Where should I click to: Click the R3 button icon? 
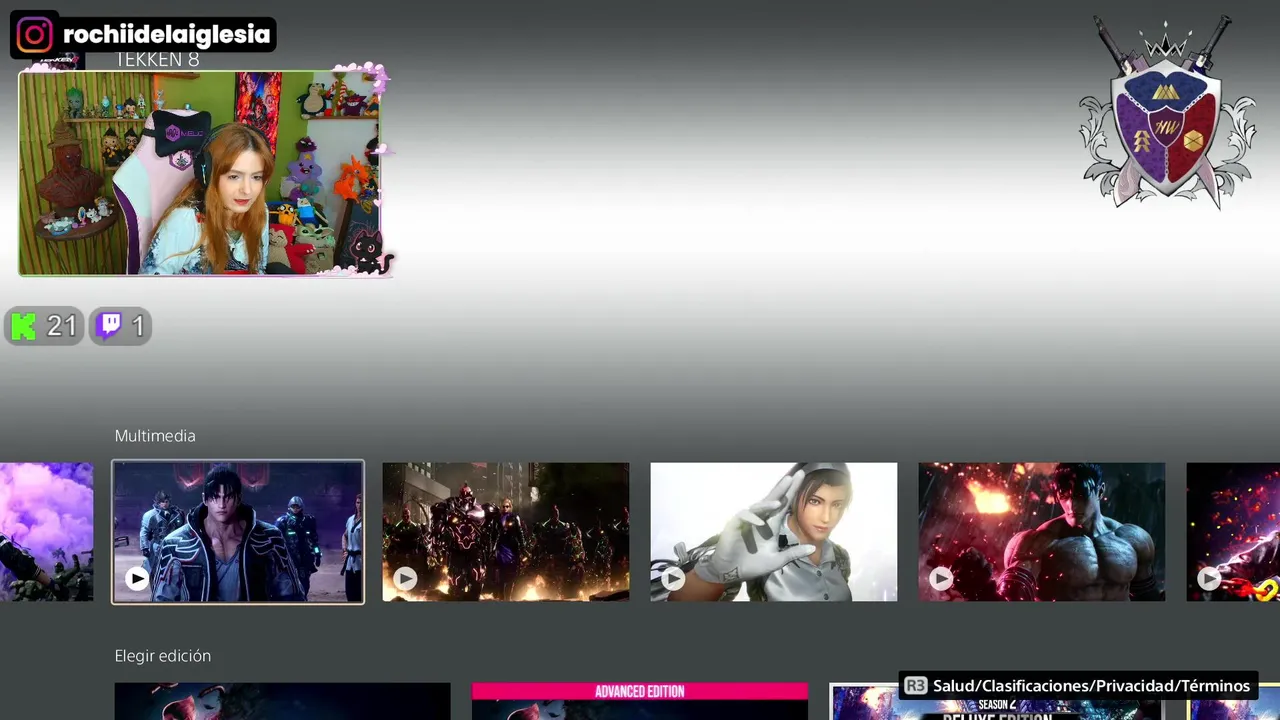tap(915, 686)
